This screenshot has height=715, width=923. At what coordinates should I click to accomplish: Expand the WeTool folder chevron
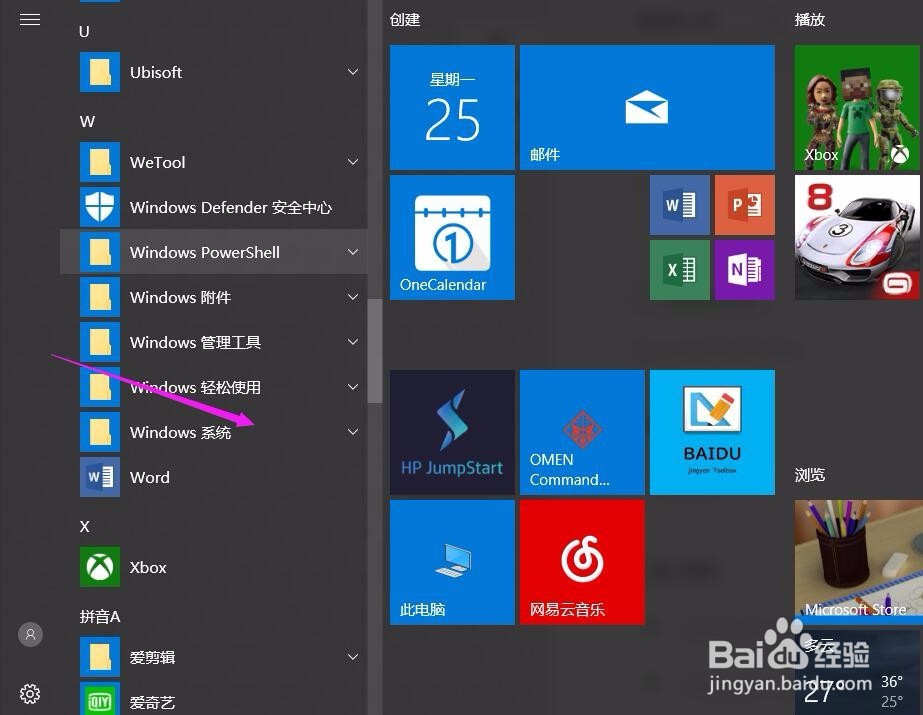click(353, 162)
